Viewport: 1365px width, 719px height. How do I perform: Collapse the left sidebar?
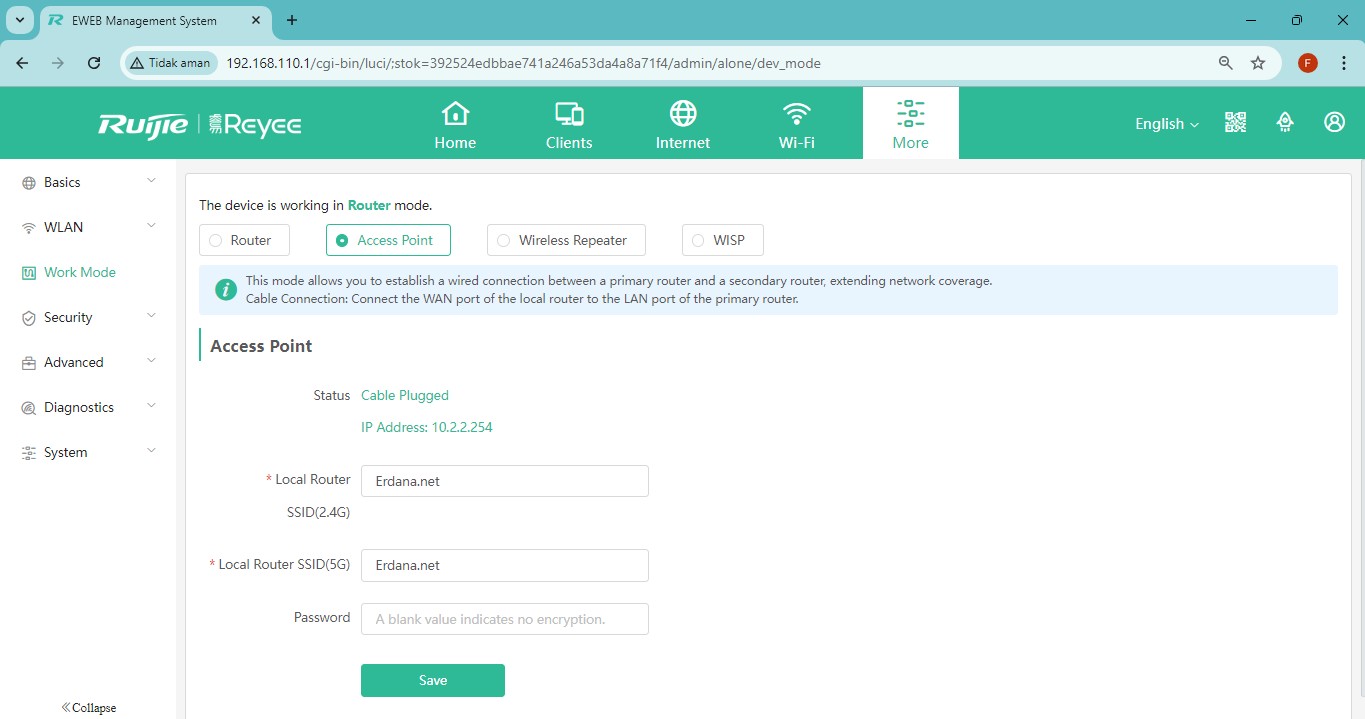(88, 707)
